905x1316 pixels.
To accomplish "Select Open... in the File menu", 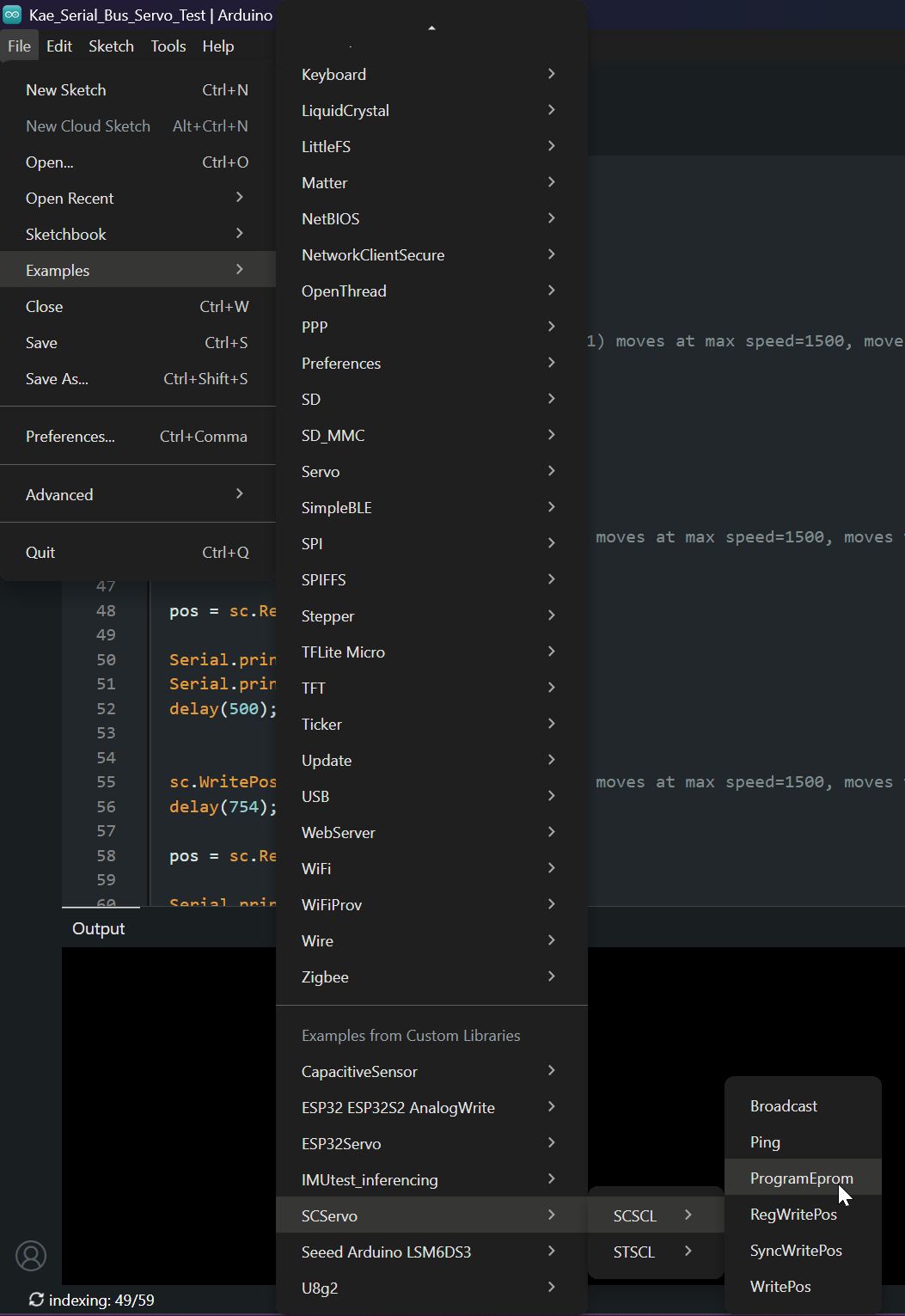I will pyautogui.click(x=138, y=162).
